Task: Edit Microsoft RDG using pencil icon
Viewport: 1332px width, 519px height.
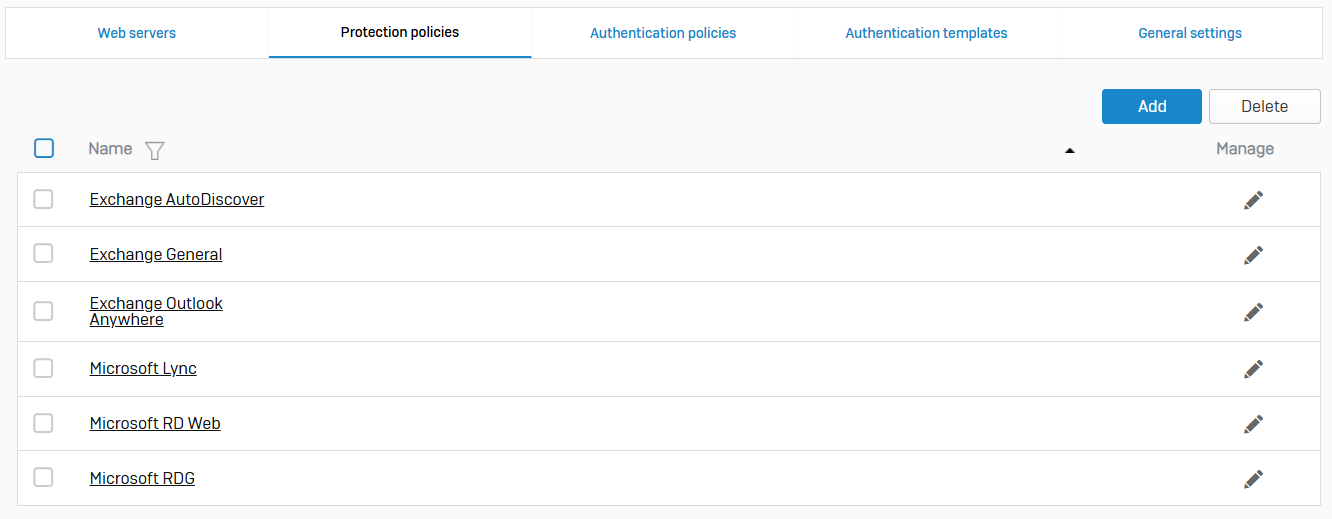Action: [1253, 479]
